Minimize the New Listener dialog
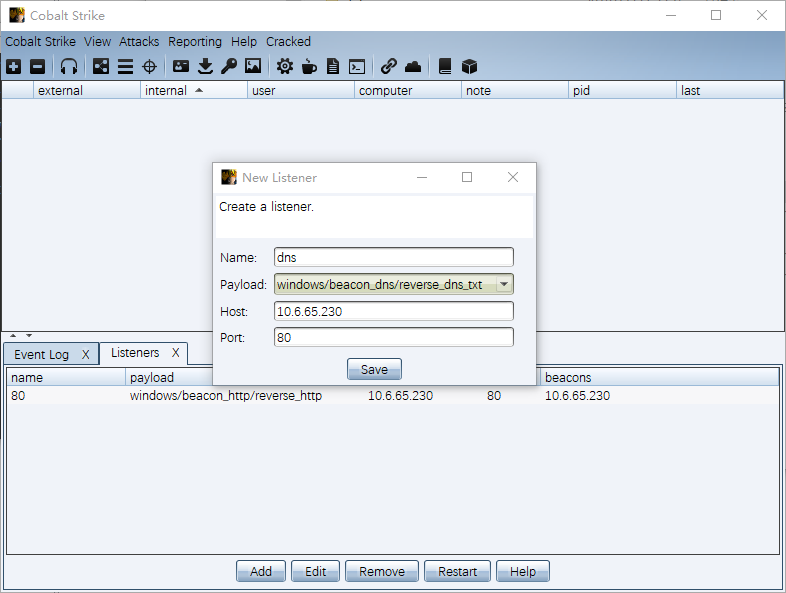 pos(422,177)
